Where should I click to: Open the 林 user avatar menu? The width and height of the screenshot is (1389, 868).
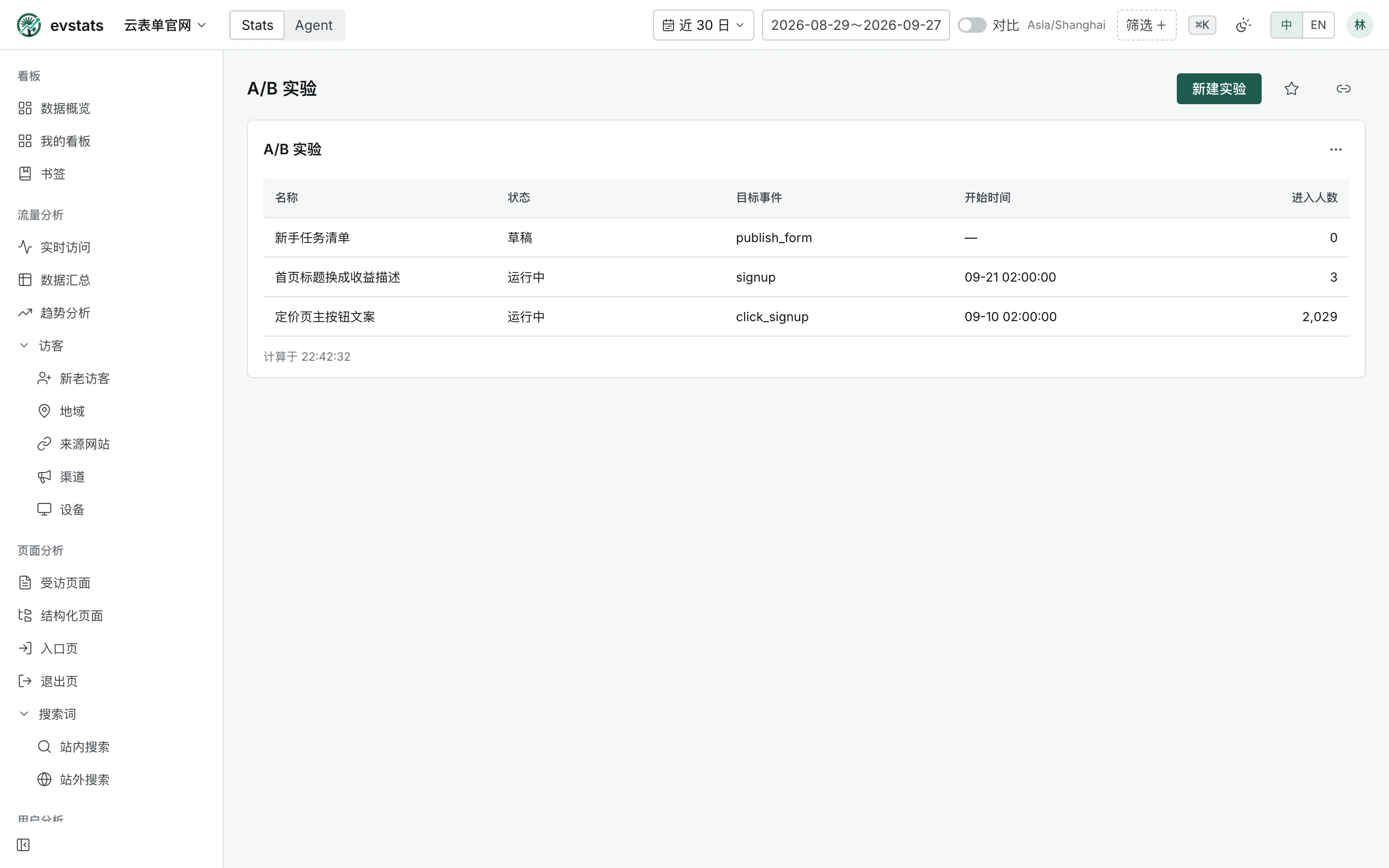pyautogui.click(x=1360, y=25)
